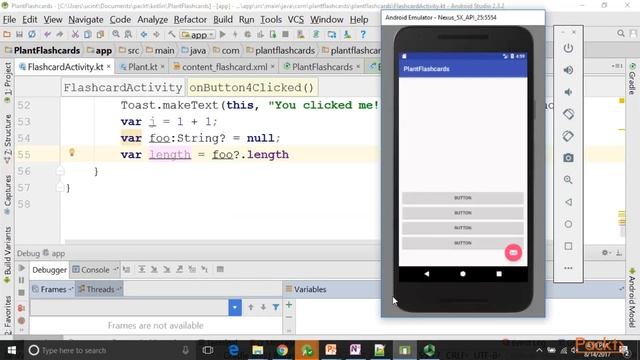Click previous frame up arrow

pos(251,307)
